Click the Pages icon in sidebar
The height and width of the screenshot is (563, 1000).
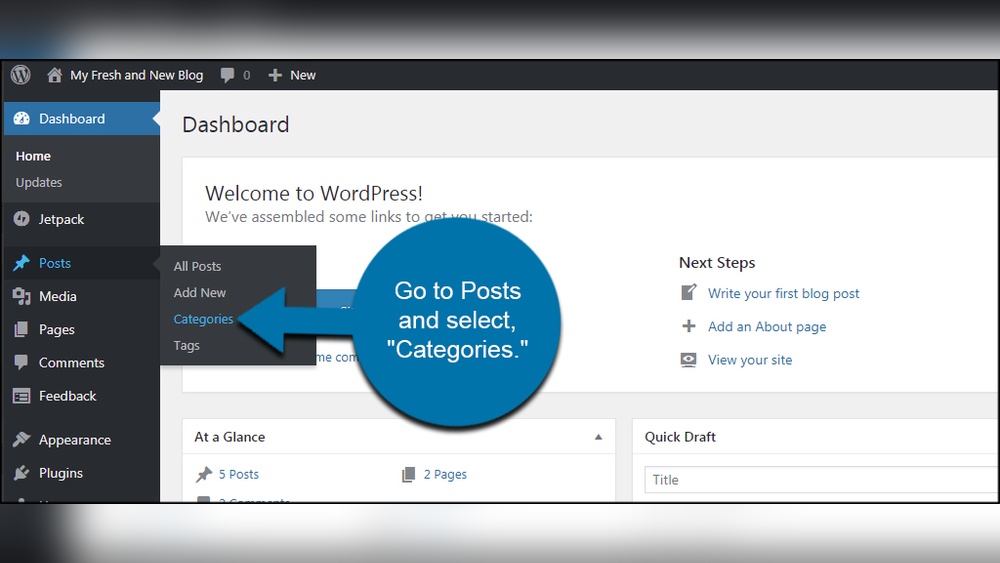click(21, 329)
